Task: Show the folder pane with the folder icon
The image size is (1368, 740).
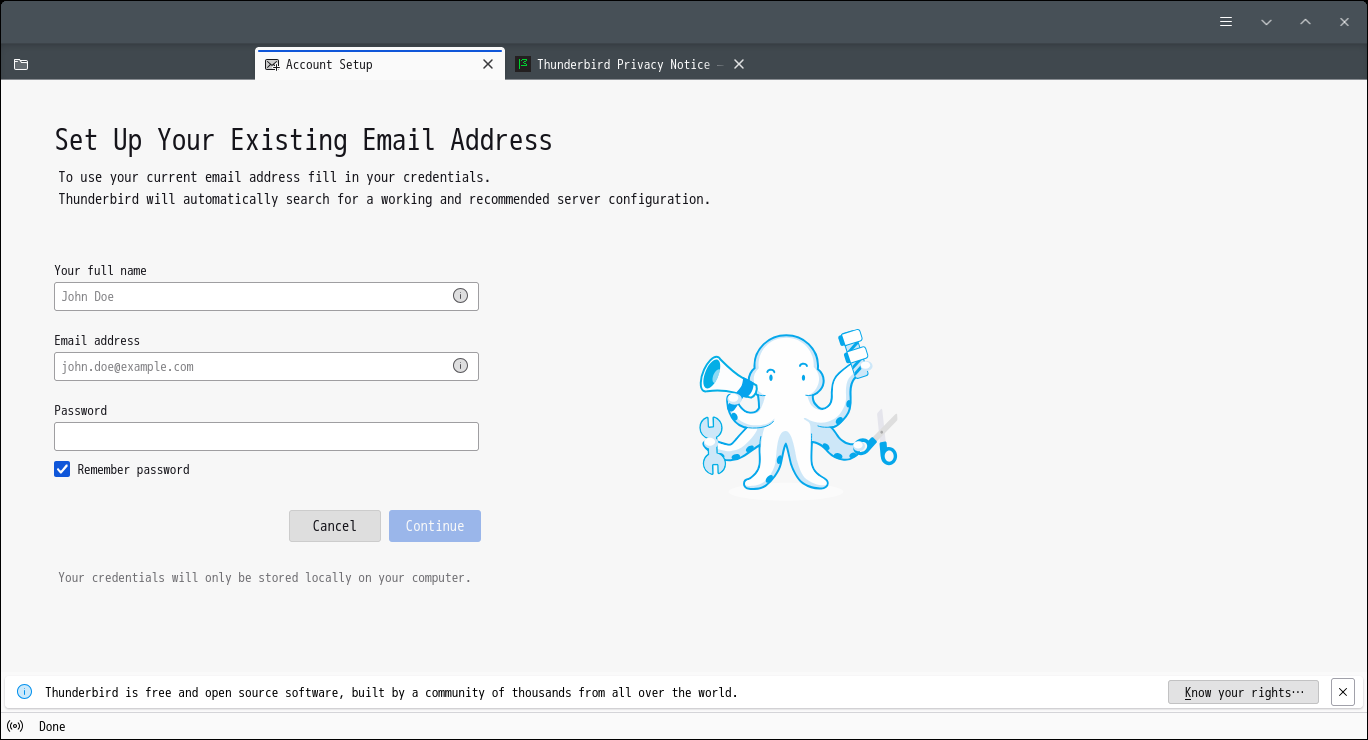Action: [x=21, y=65]
